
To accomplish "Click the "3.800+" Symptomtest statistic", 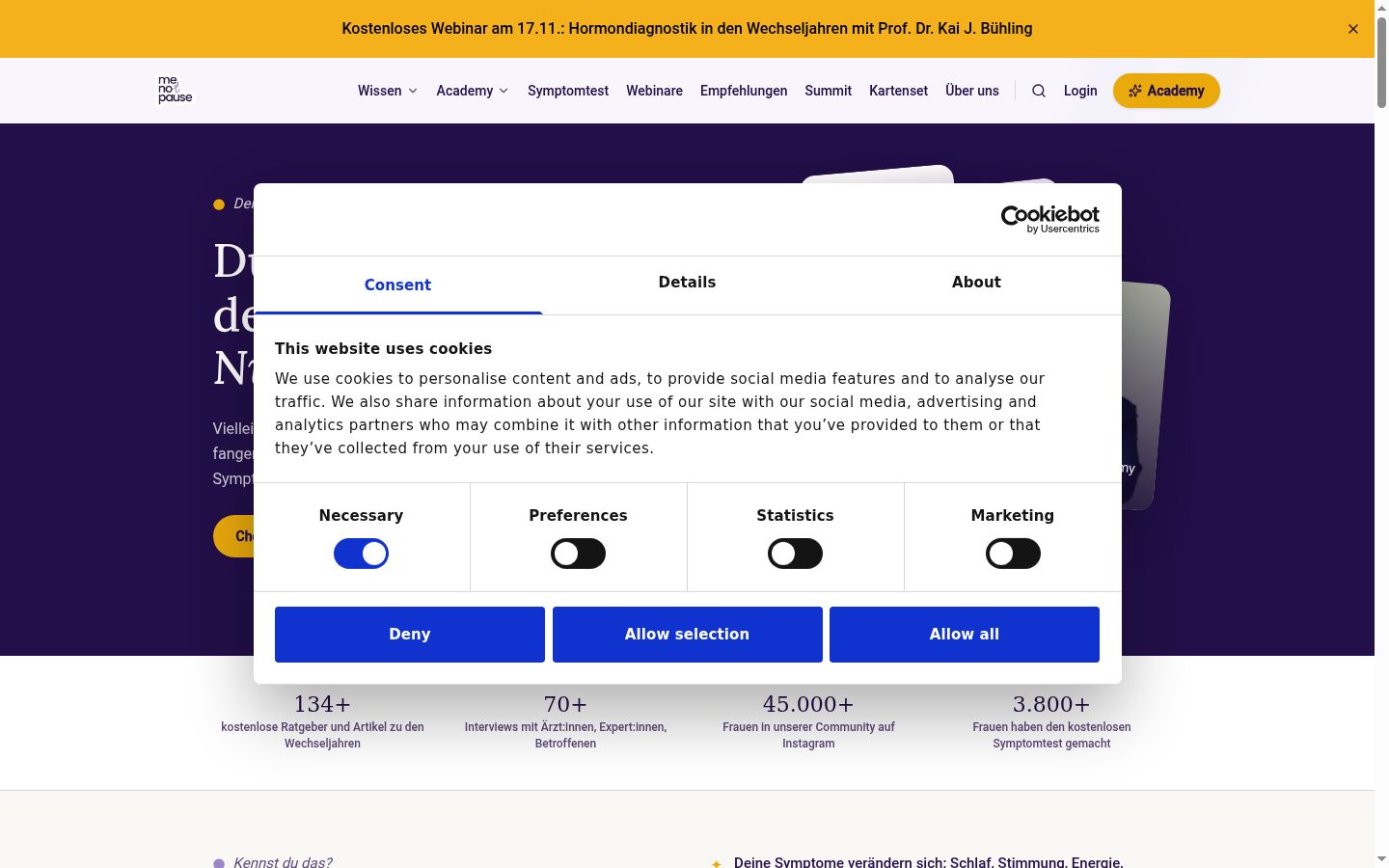I will click(1051, 704).
